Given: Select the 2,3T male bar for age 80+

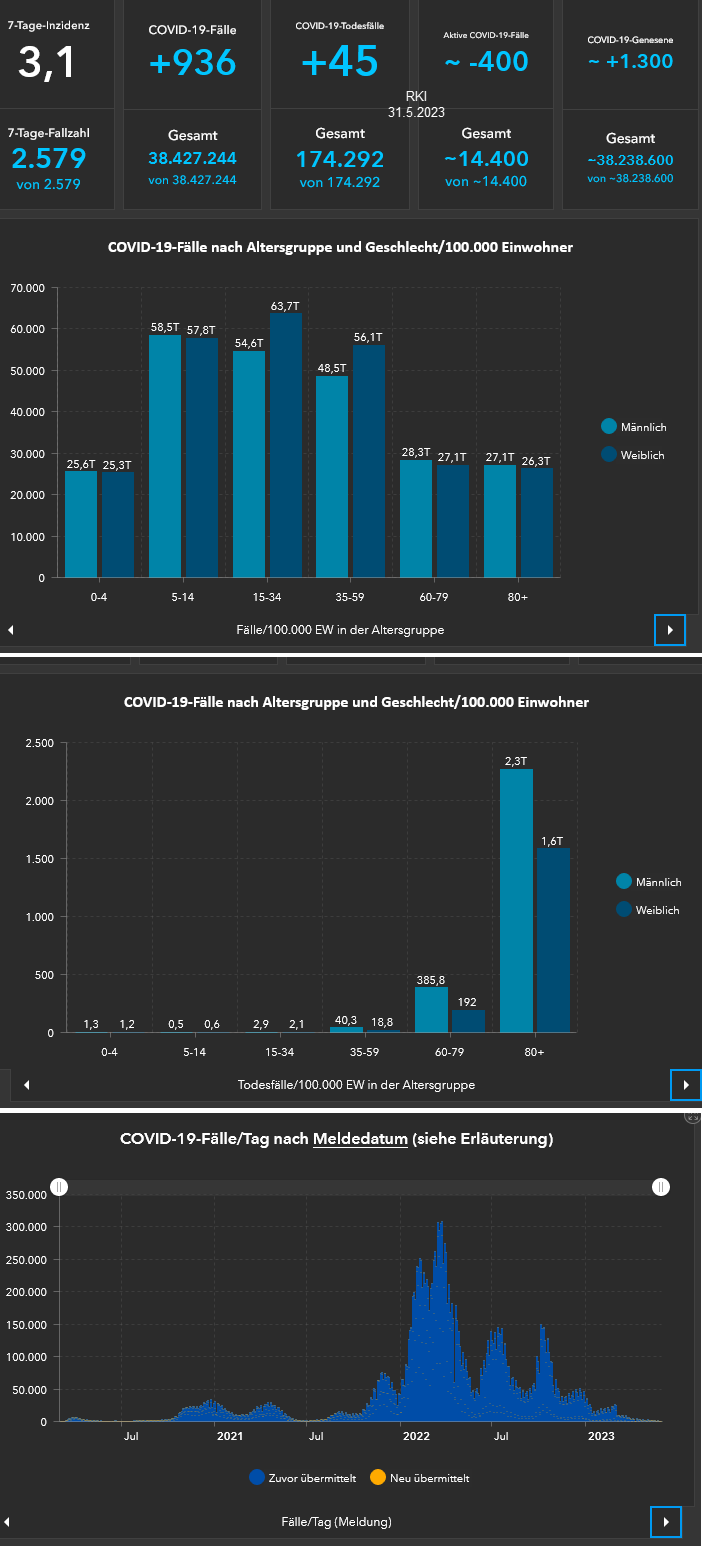Looking at the screenshot, I should click(x=516, y=900).
